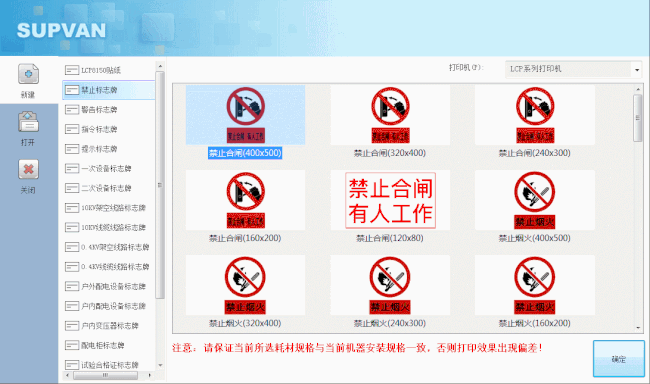Choose the 禁止烟火(240x300) template thumbnail
The width and height of the screenshot is (650, 384).
pyautogui.click(x=390, y=285)
